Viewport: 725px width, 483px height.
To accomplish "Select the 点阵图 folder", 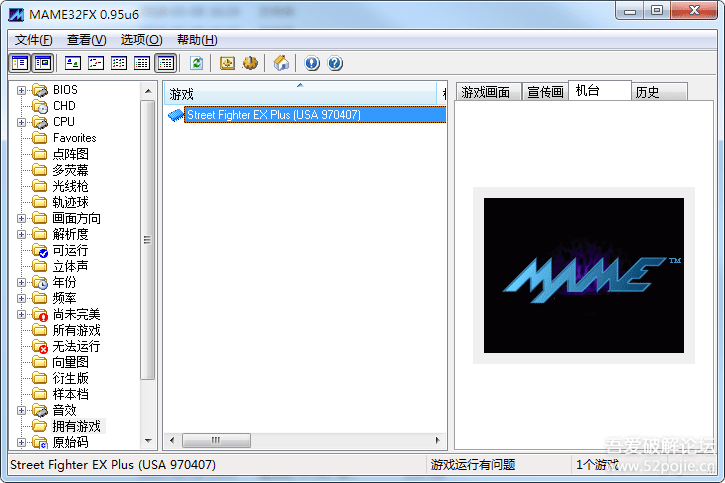I will tap(70, 154).
